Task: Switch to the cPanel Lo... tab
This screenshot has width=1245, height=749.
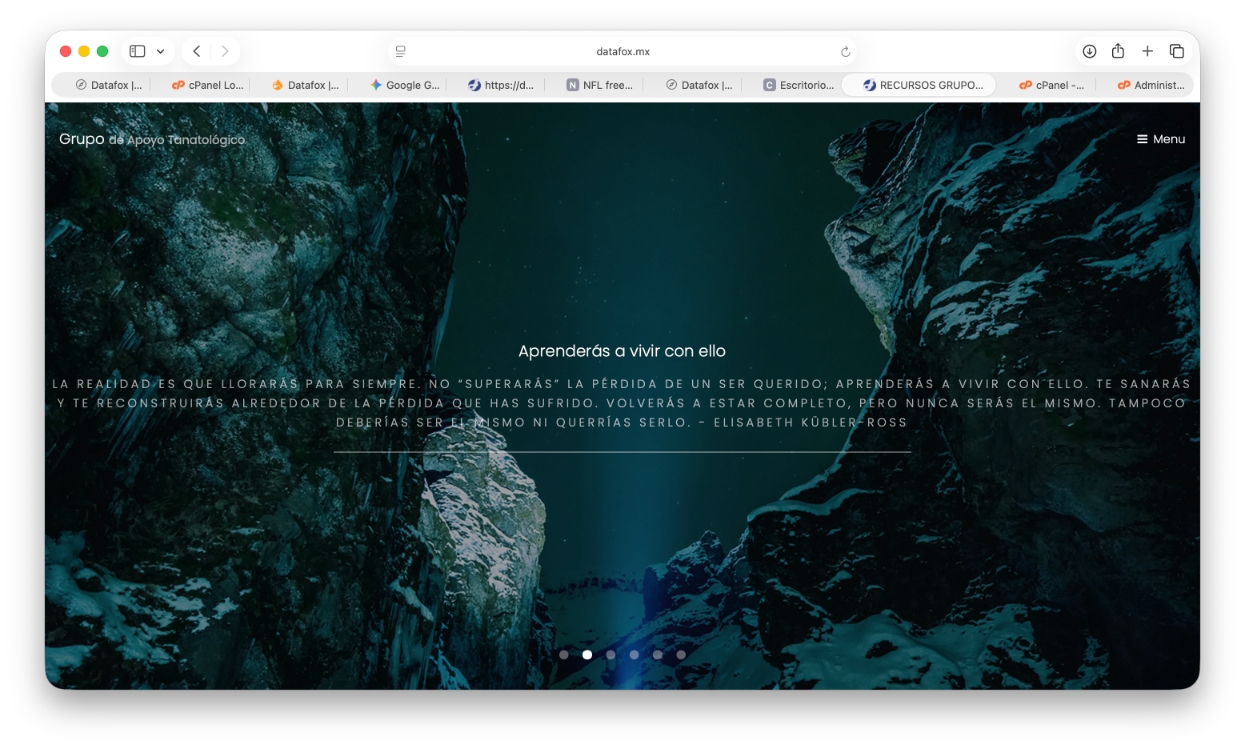Action: [208, 85]
